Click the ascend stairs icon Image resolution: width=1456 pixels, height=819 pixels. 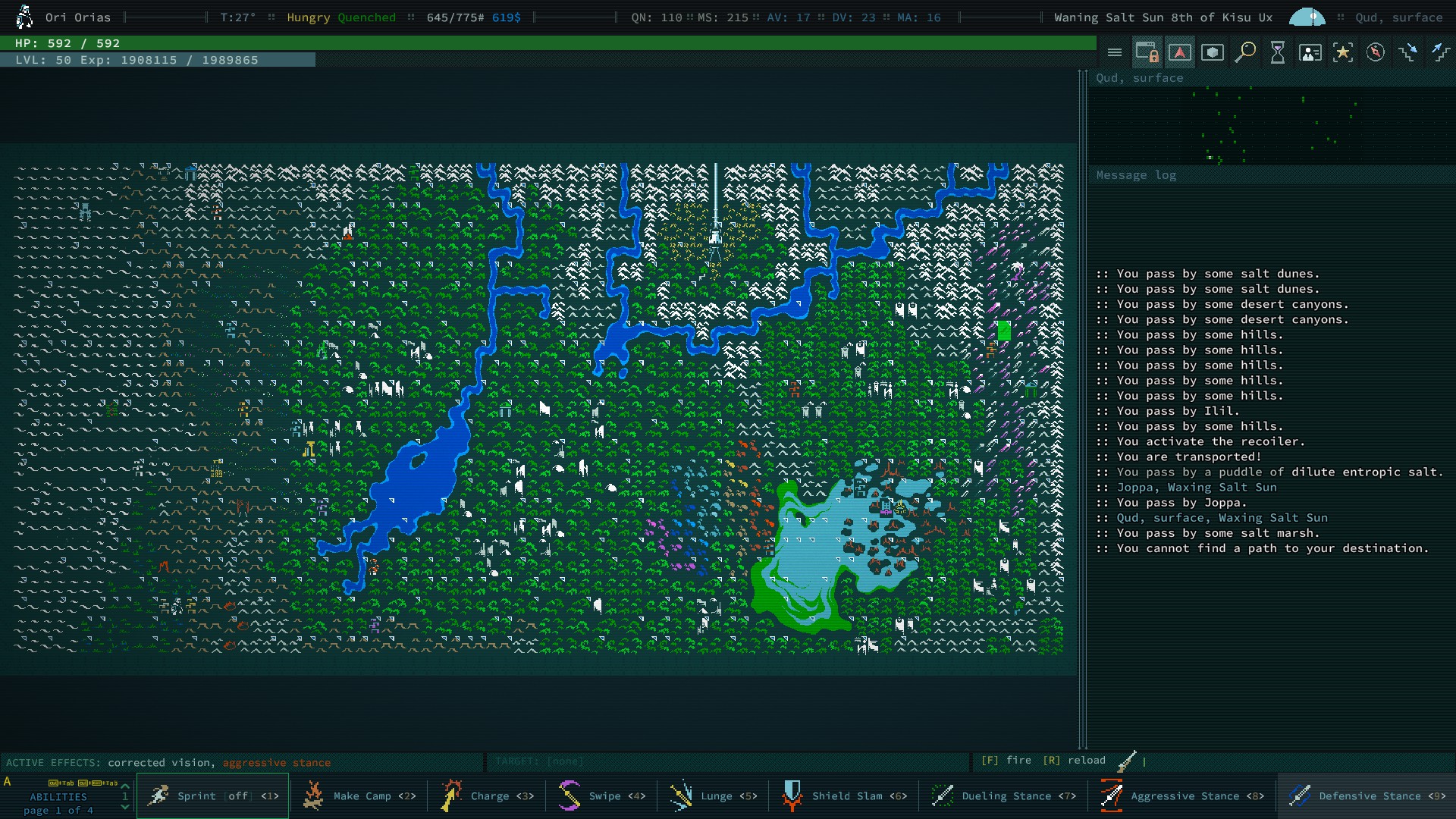(1439, 52)
